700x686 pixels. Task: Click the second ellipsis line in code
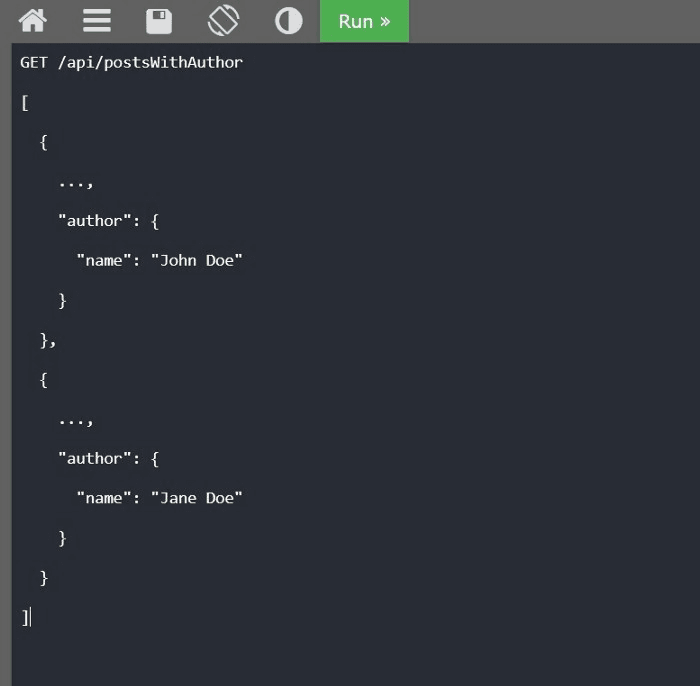pyautogui.click(x=75, y=420)
